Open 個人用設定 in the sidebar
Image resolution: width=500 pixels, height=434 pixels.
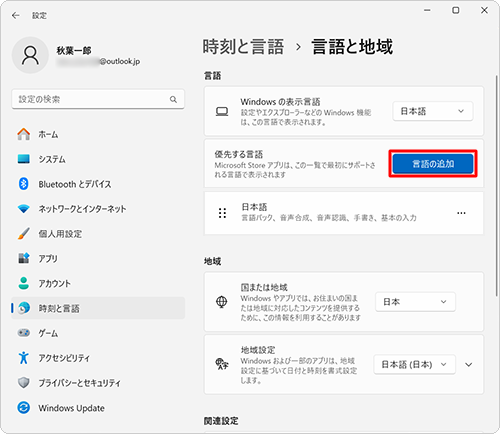[98, 233]
